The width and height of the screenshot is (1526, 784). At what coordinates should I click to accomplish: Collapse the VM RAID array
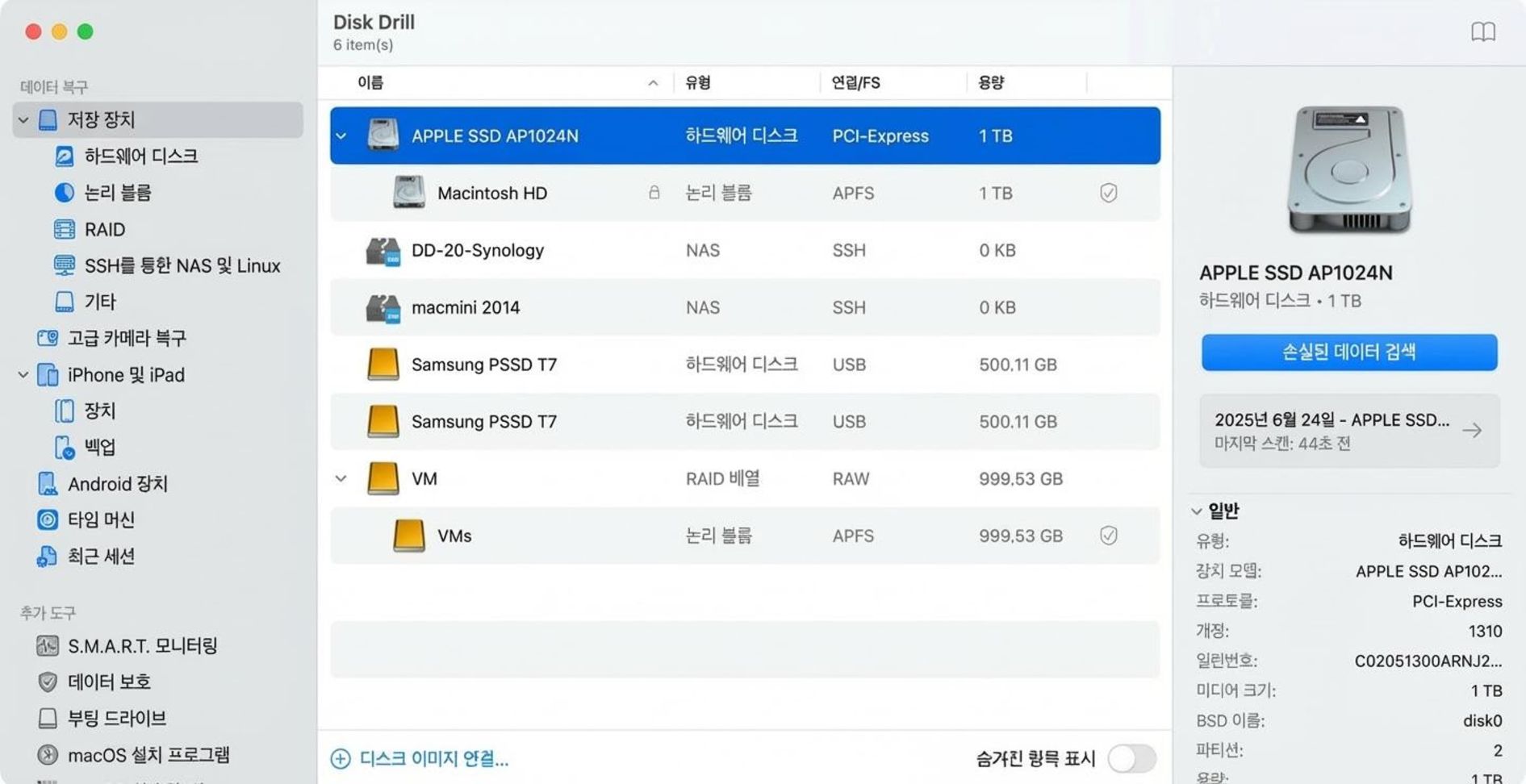click(340, 477)
